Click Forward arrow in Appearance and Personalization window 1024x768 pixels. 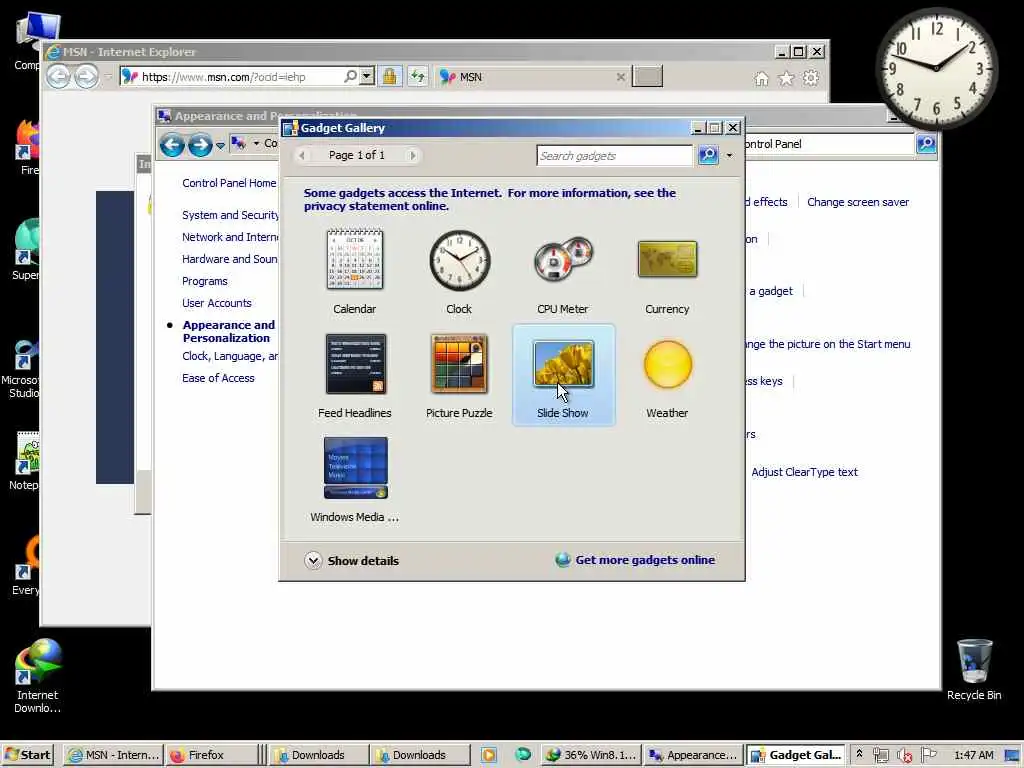coord(200,144)
